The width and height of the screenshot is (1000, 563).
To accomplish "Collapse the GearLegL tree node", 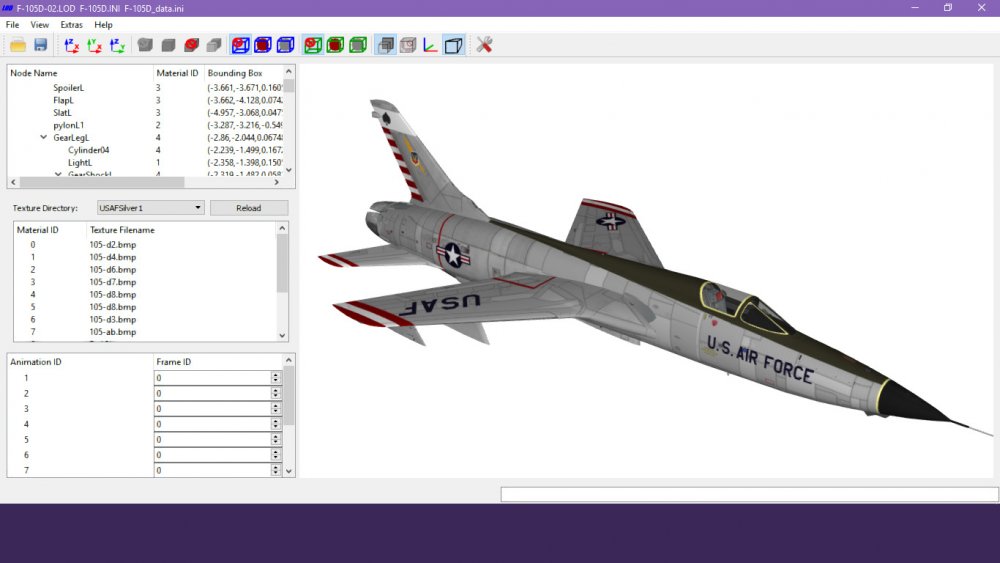I will coord(43,137).
